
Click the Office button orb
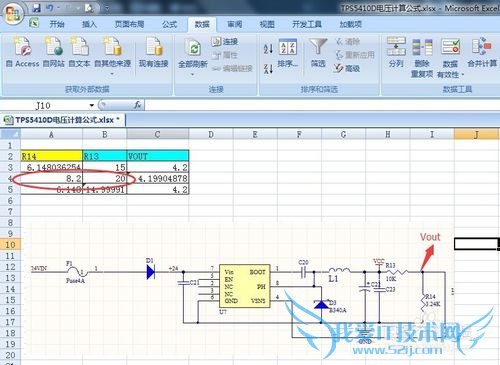[13, 13]
